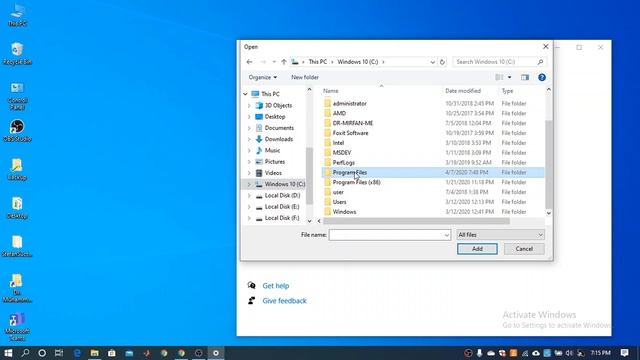The height and width of the screenshot is (360, 640).
Task: Open the view options dropdown arrow
Action: 509,77
